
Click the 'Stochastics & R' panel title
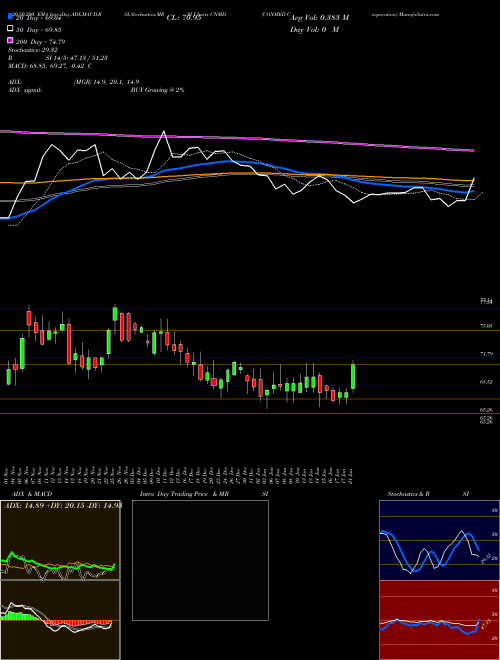click(408, 494)
